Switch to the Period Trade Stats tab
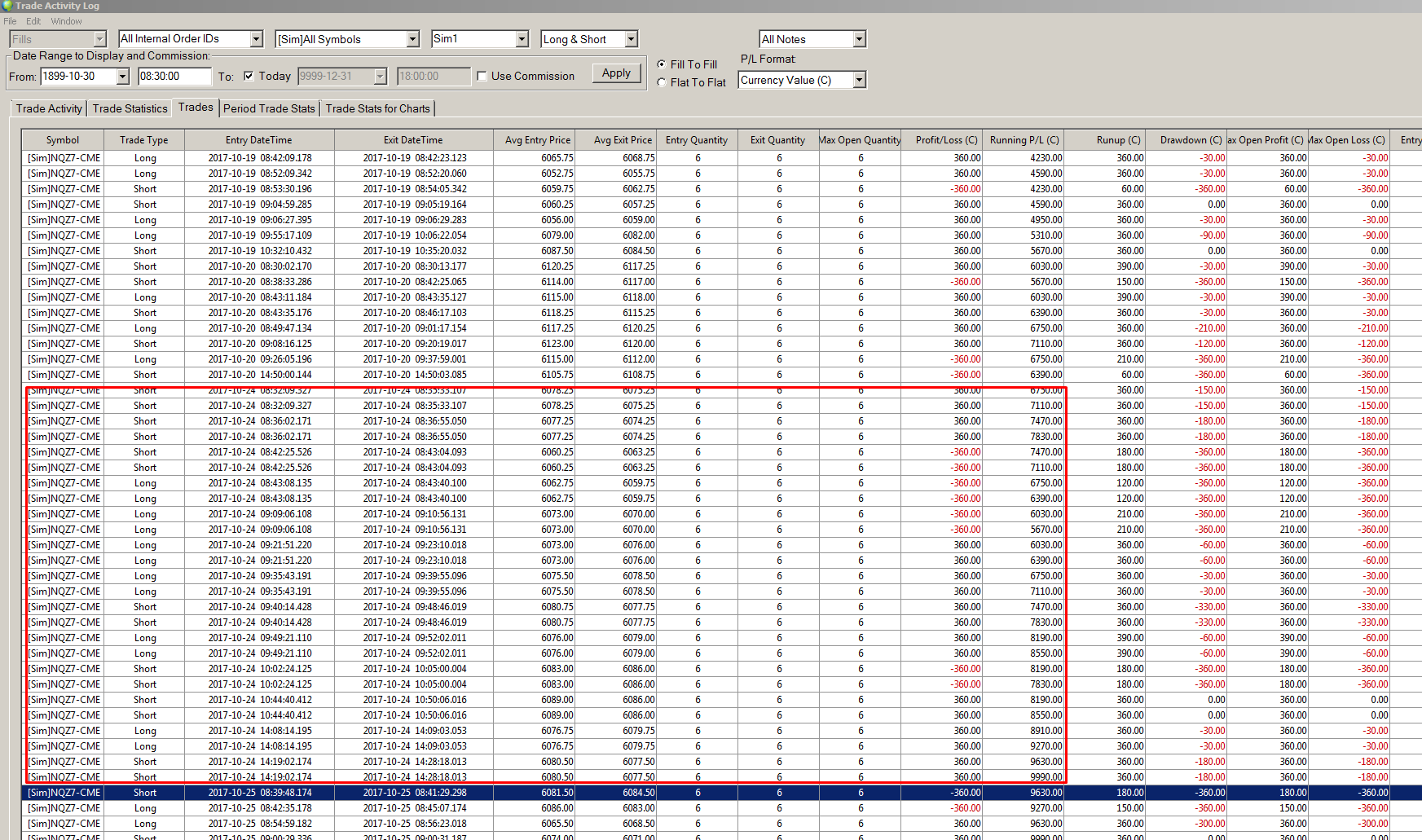 pyautogui.click(x=269, y=108)
